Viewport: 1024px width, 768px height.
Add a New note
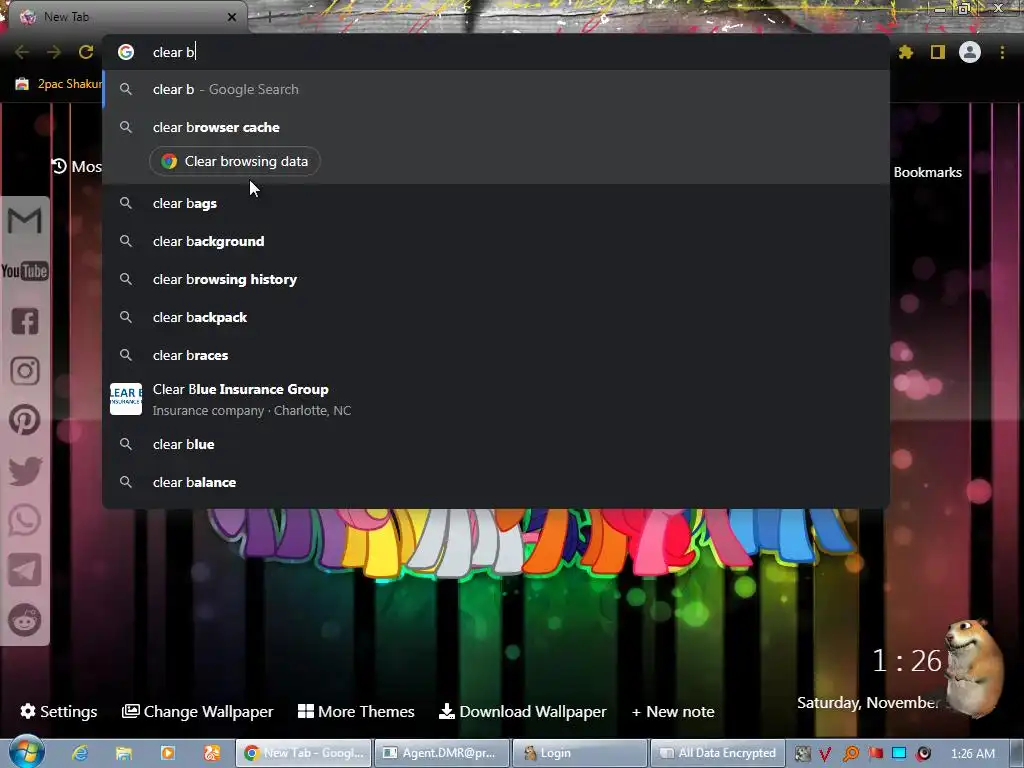pyautogui.click(x=673, y=711)
